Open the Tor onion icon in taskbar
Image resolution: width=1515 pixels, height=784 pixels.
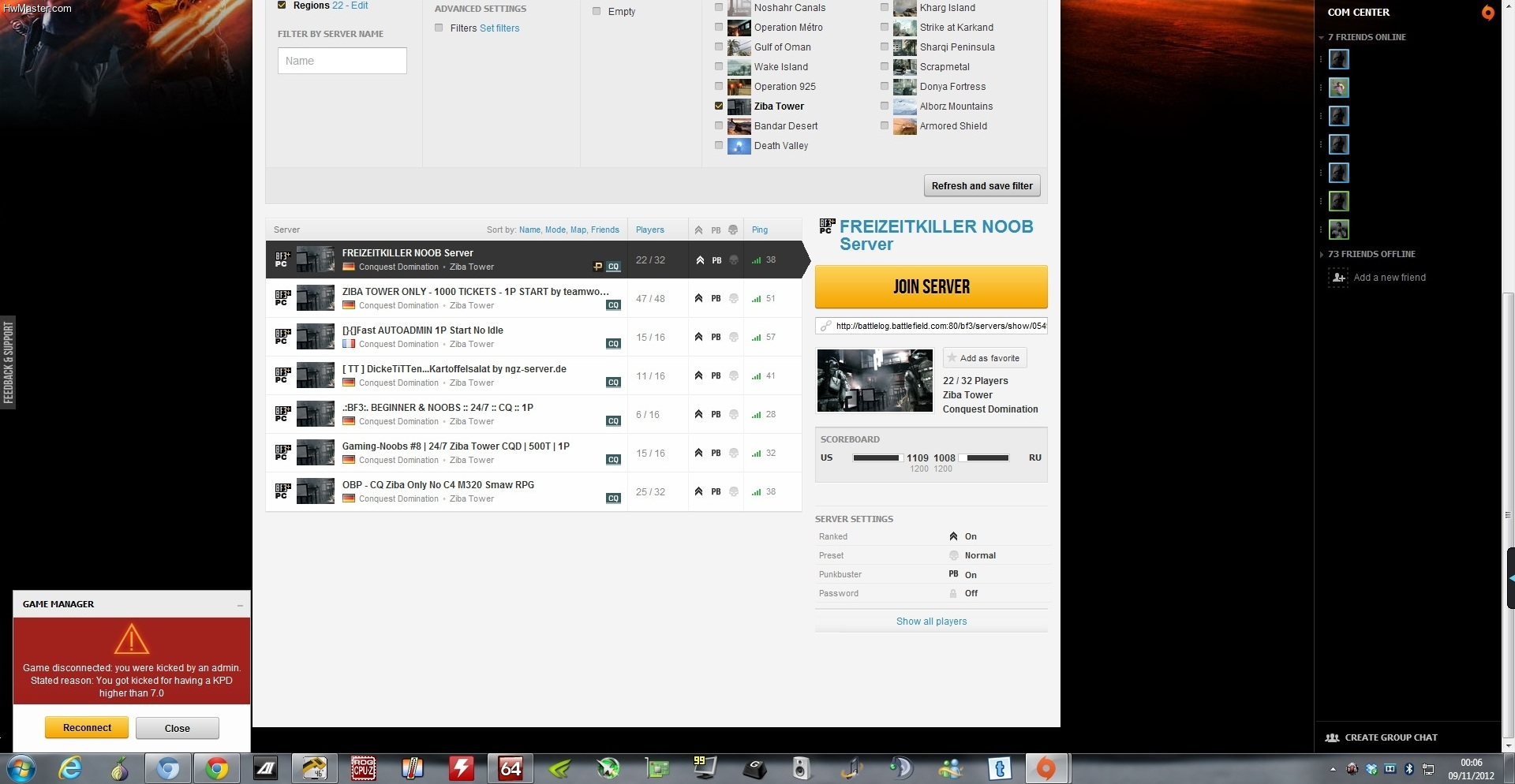tap(119, 768)
